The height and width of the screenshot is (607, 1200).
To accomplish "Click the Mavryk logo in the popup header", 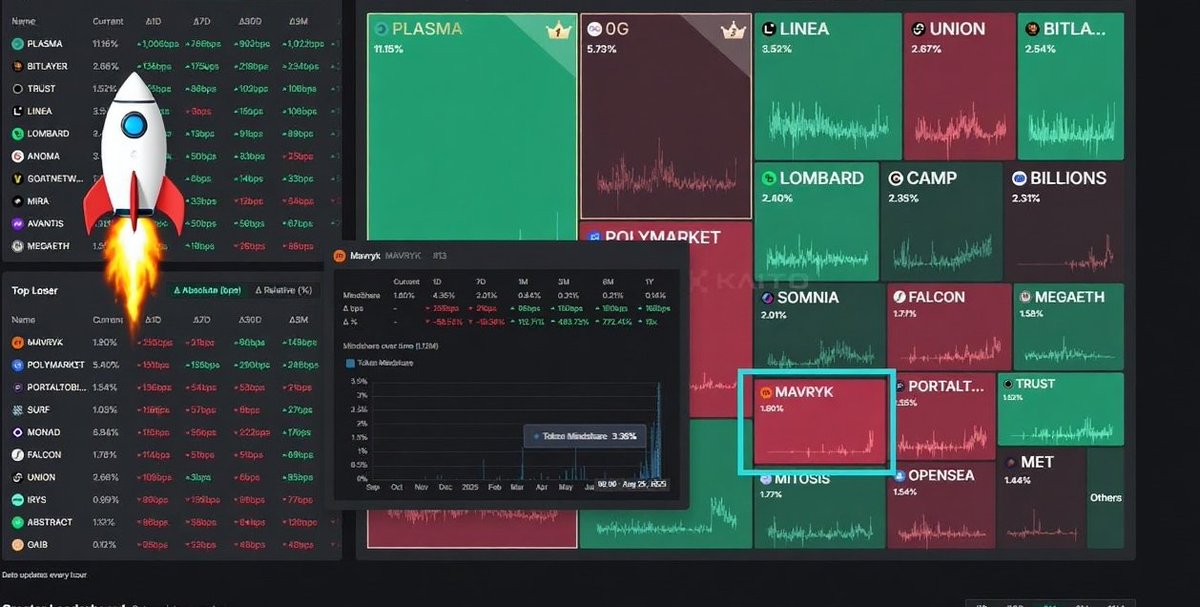I will click(340, 255).
